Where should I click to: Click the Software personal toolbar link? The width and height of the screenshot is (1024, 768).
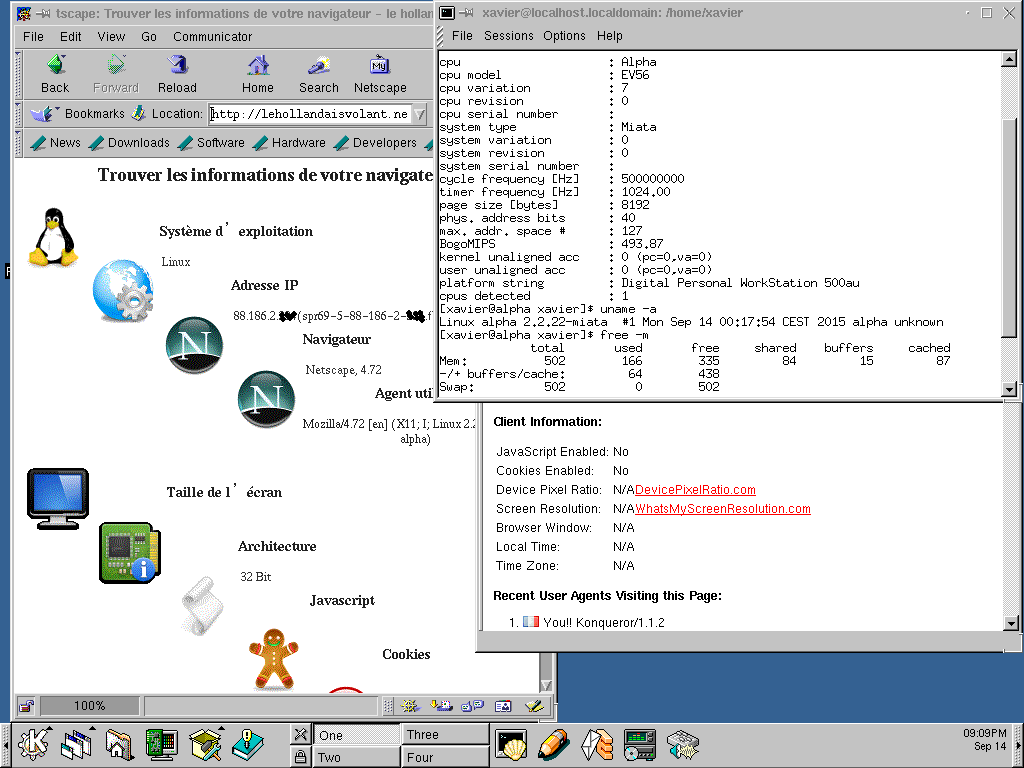point(212,142)
